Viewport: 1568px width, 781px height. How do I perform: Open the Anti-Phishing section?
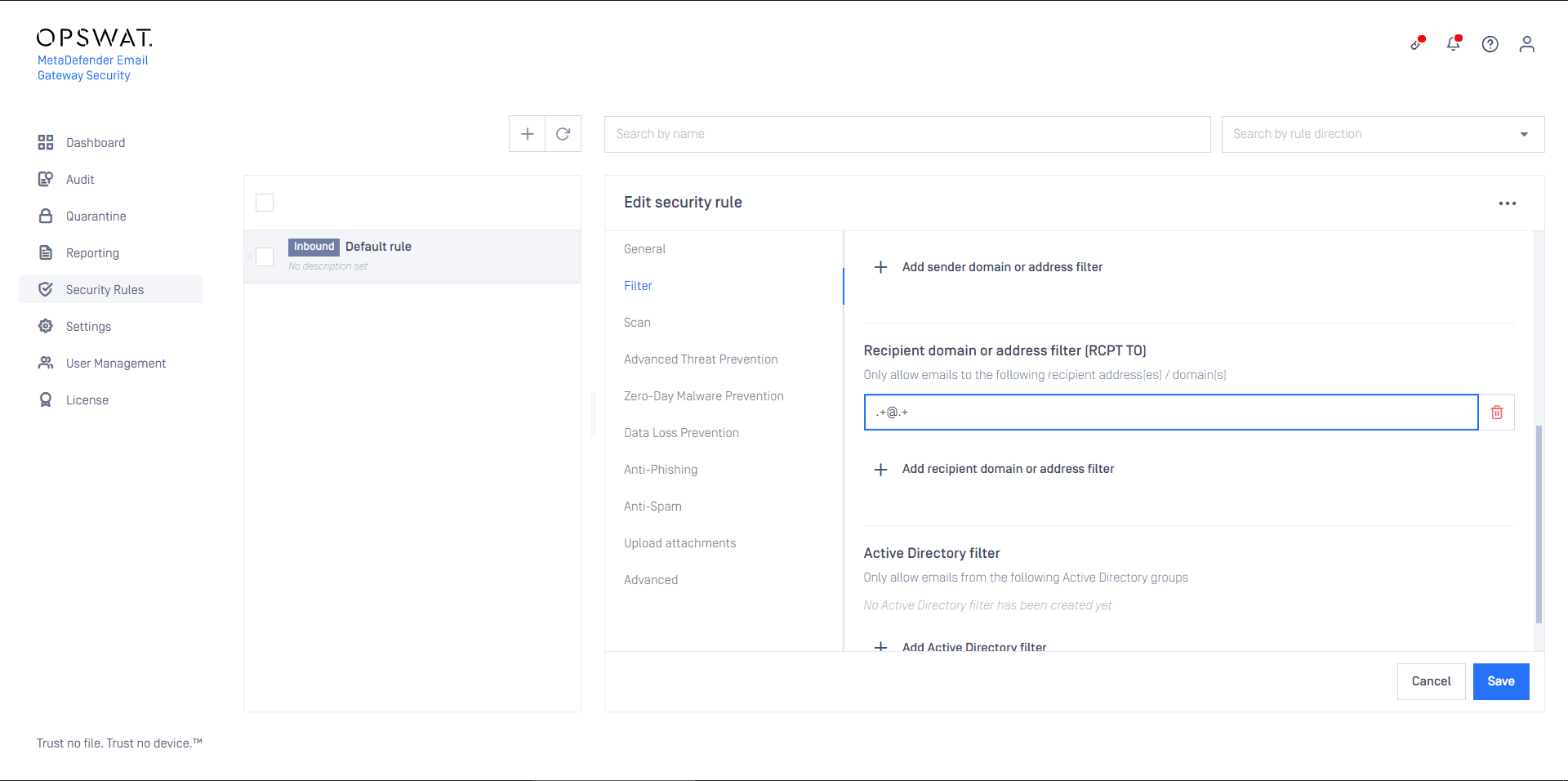click(x=660, y=470)
